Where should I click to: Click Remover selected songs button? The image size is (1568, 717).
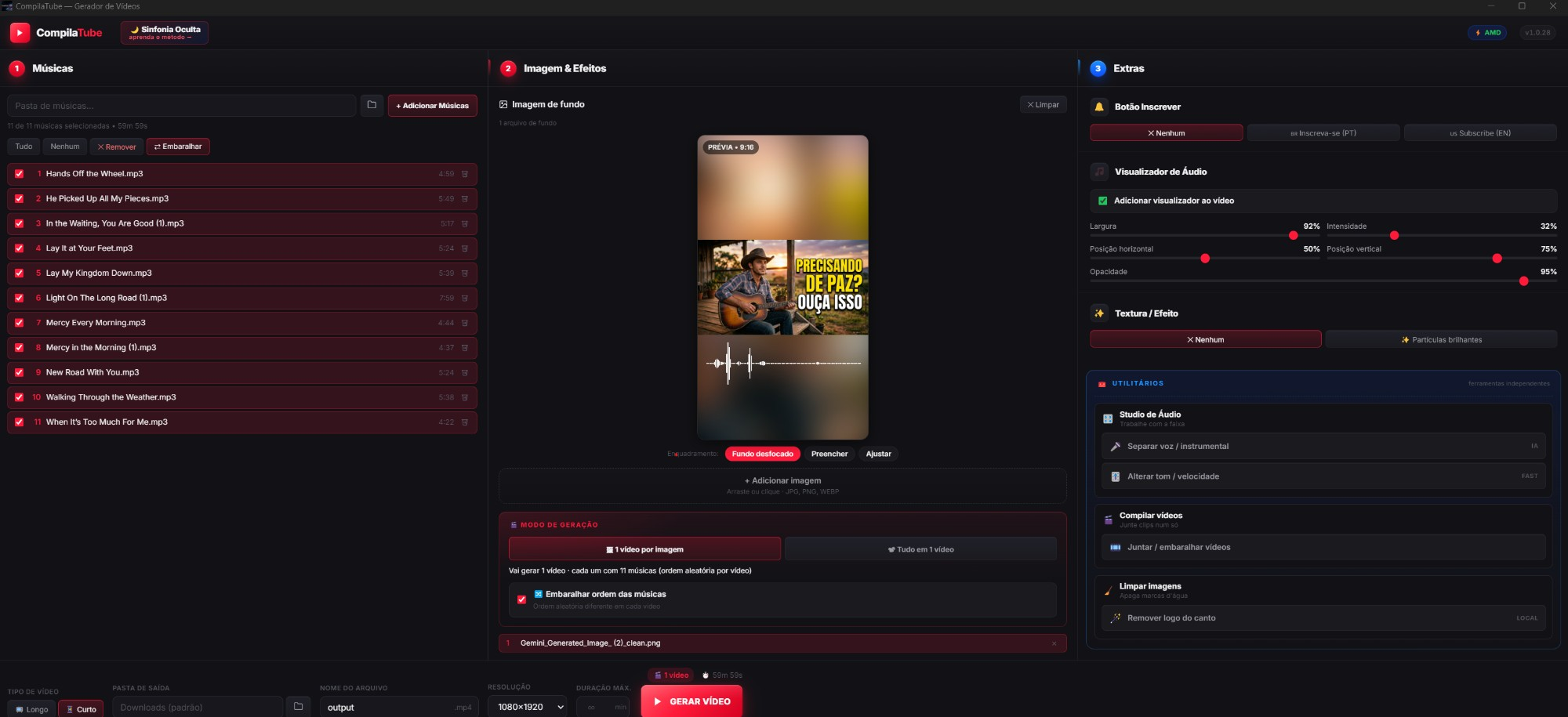[117, 147]
